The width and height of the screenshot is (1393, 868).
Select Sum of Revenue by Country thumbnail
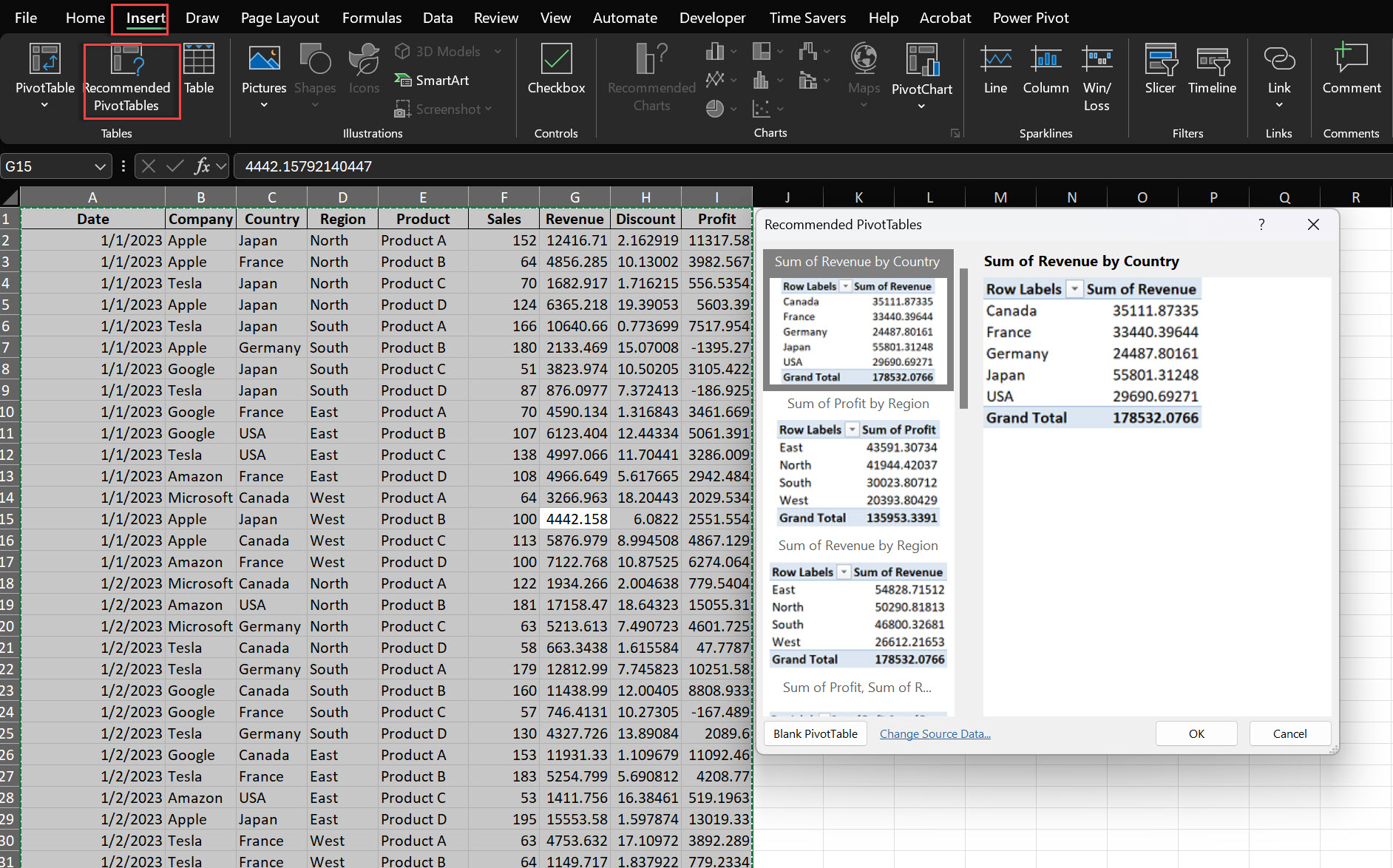coord(858,319)
